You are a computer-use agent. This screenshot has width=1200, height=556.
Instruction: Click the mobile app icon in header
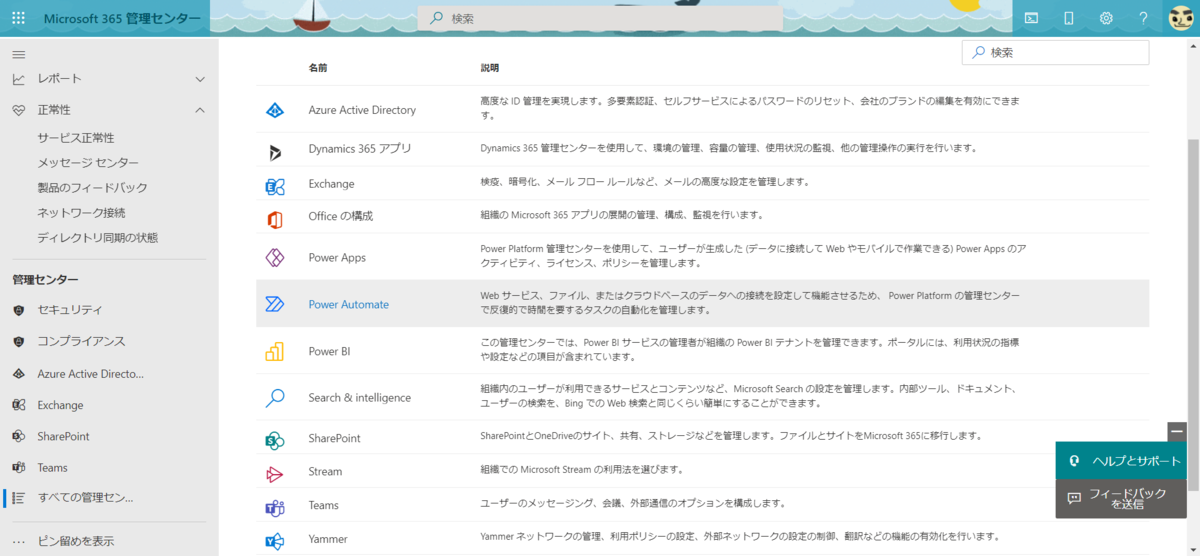pos(1068,18)
